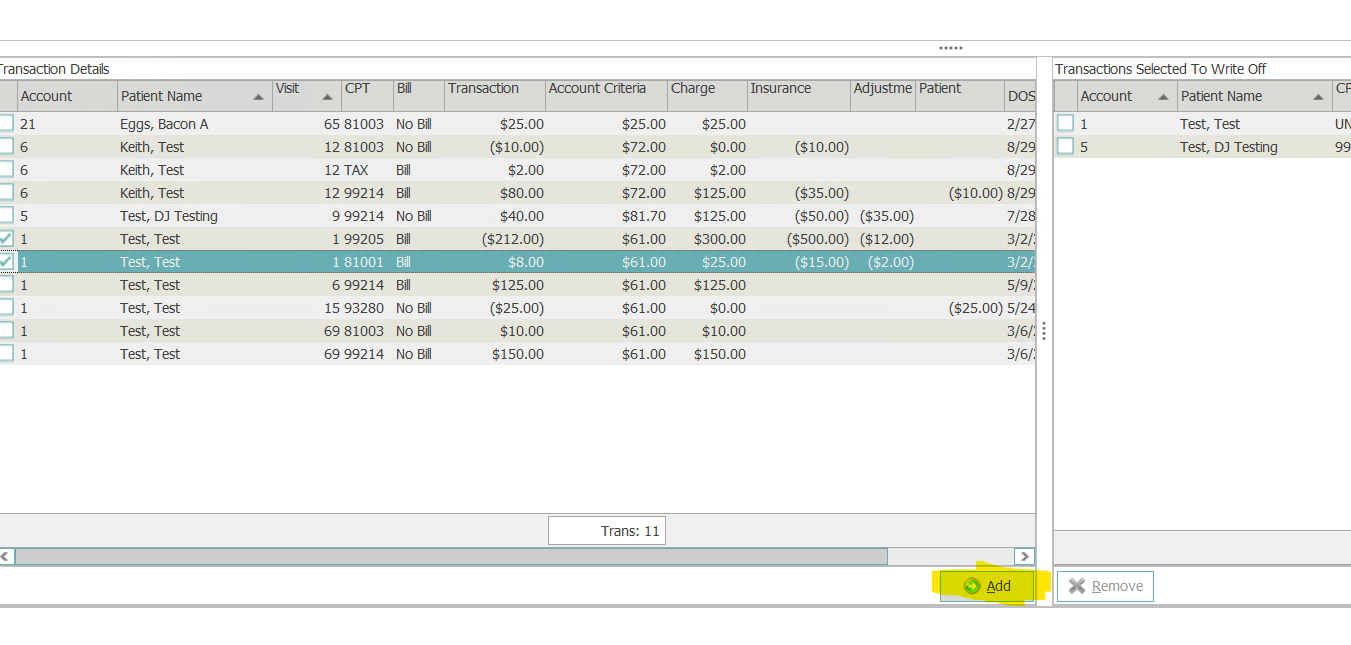Click the sort arrow in the Transaction Details Patient Name header

(259, 97)
